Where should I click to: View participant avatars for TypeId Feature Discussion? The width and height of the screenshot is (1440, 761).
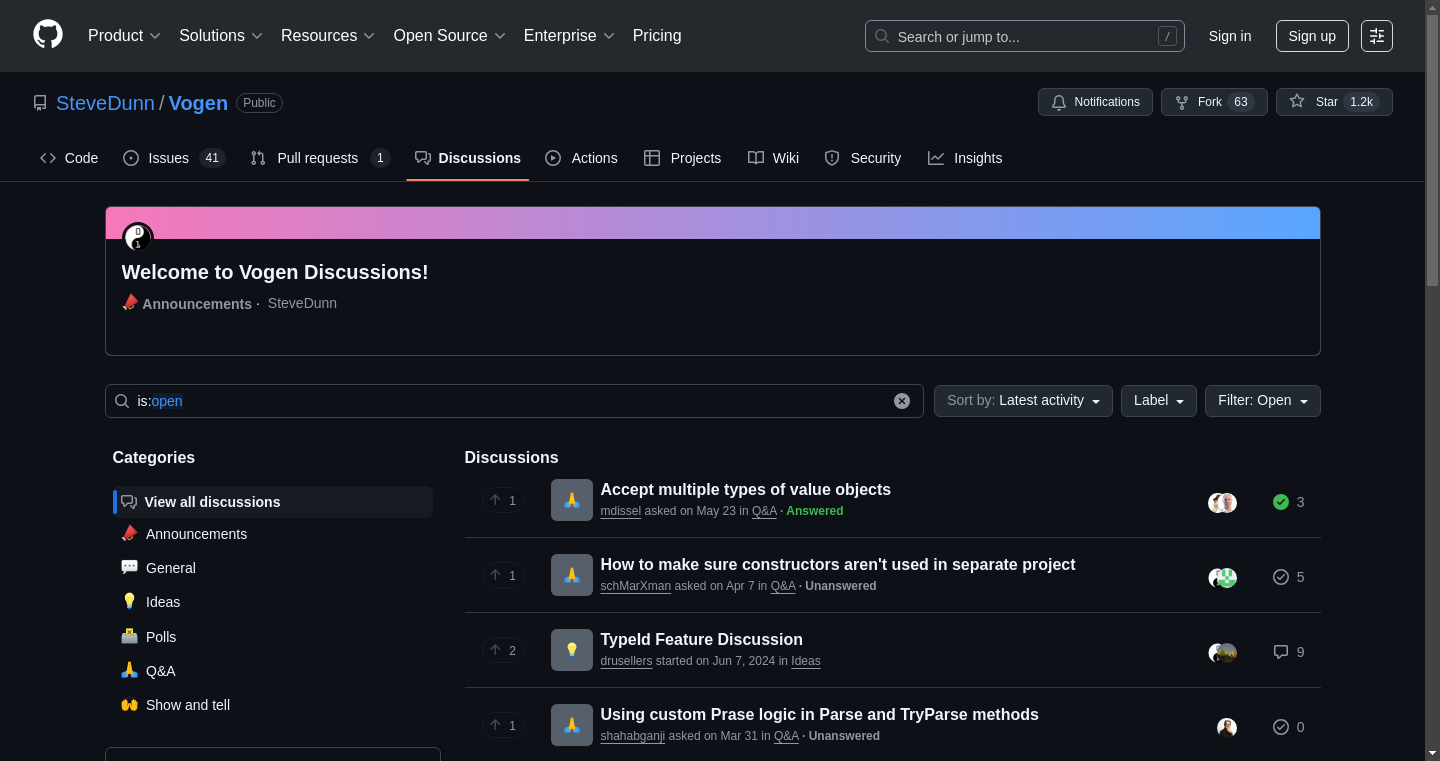tap(1223, 653)
